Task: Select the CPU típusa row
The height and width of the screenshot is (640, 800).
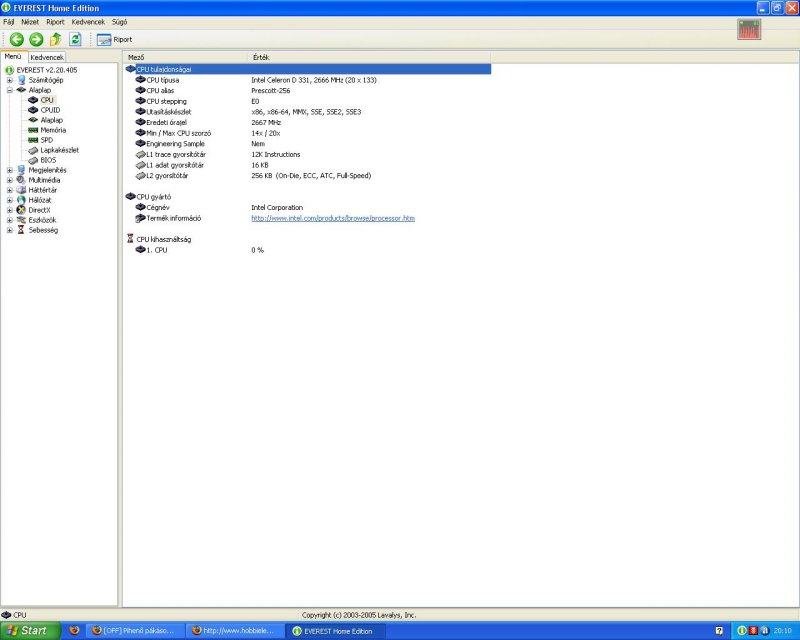Action: coord(308,80)
